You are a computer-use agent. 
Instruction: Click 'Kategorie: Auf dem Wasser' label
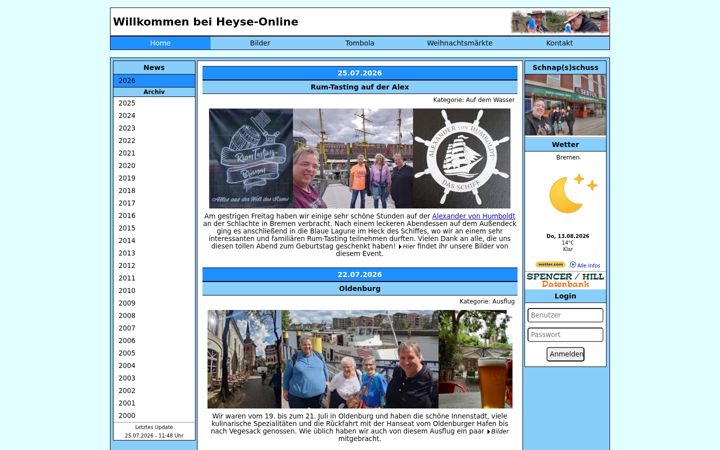pyautogui.click(x=473, y=100)
